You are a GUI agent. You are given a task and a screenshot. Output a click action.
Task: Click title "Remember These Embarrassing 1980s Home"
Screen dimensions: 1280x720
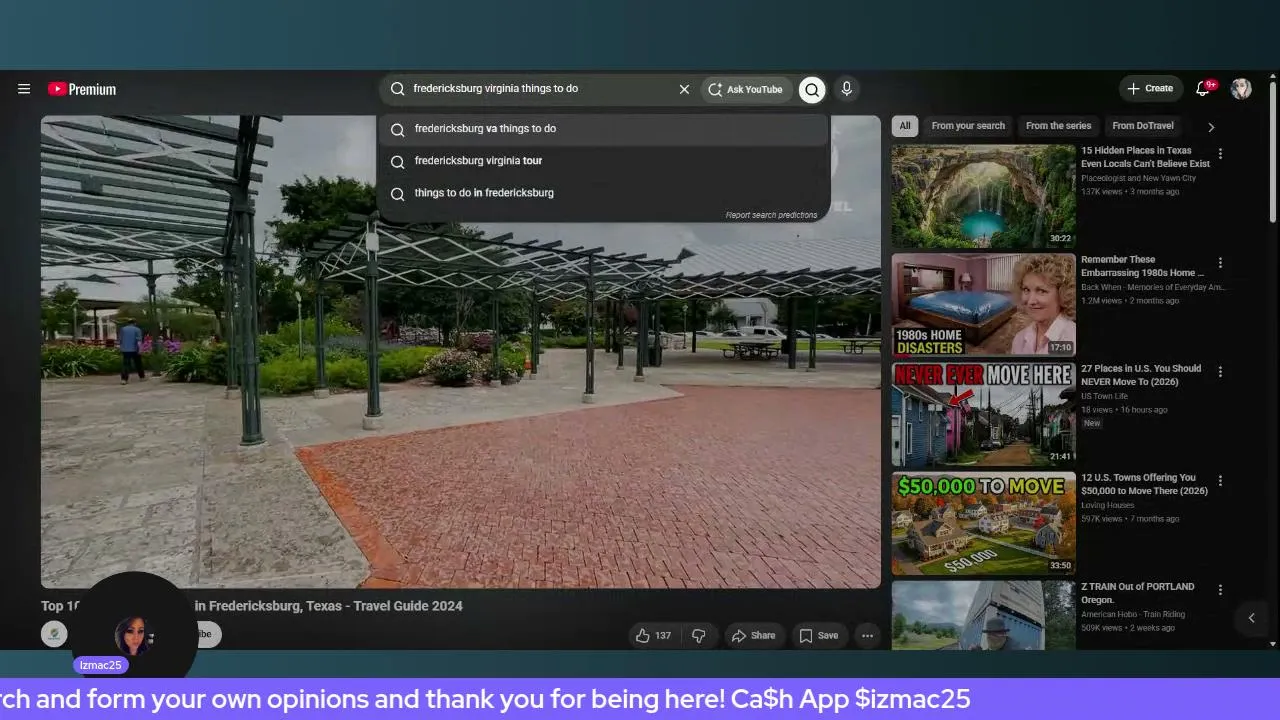(x=1142, y=266)
